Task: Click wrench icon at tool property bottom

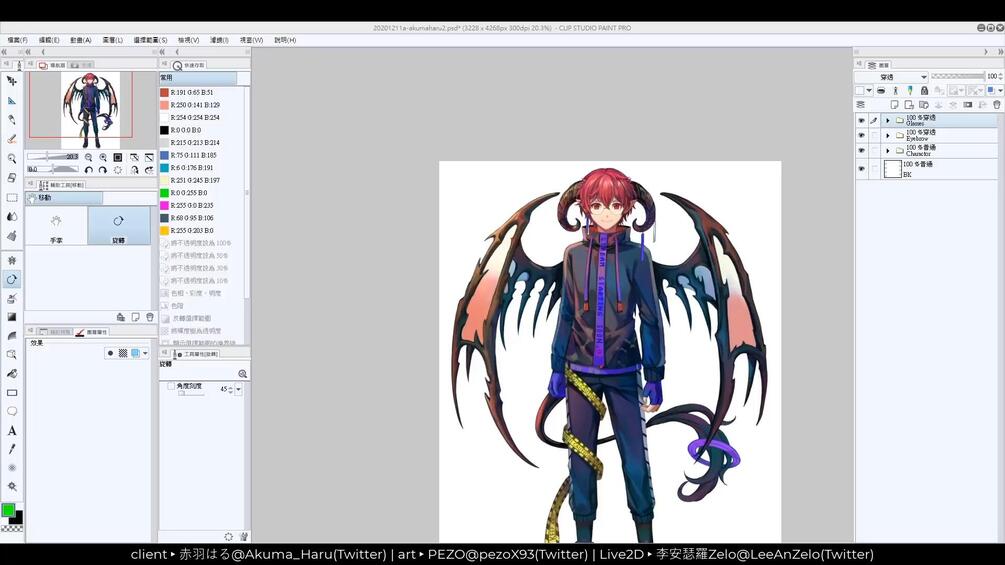Action: click(244, 536)
